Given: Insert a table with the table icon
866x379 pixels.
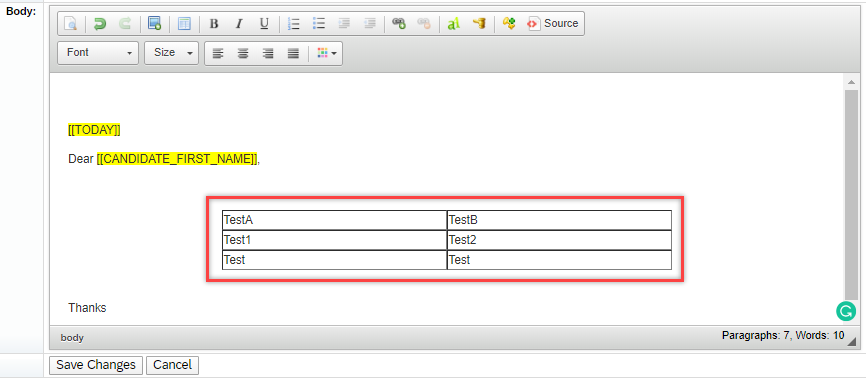Looking at the screenshot, I should 184,23.
